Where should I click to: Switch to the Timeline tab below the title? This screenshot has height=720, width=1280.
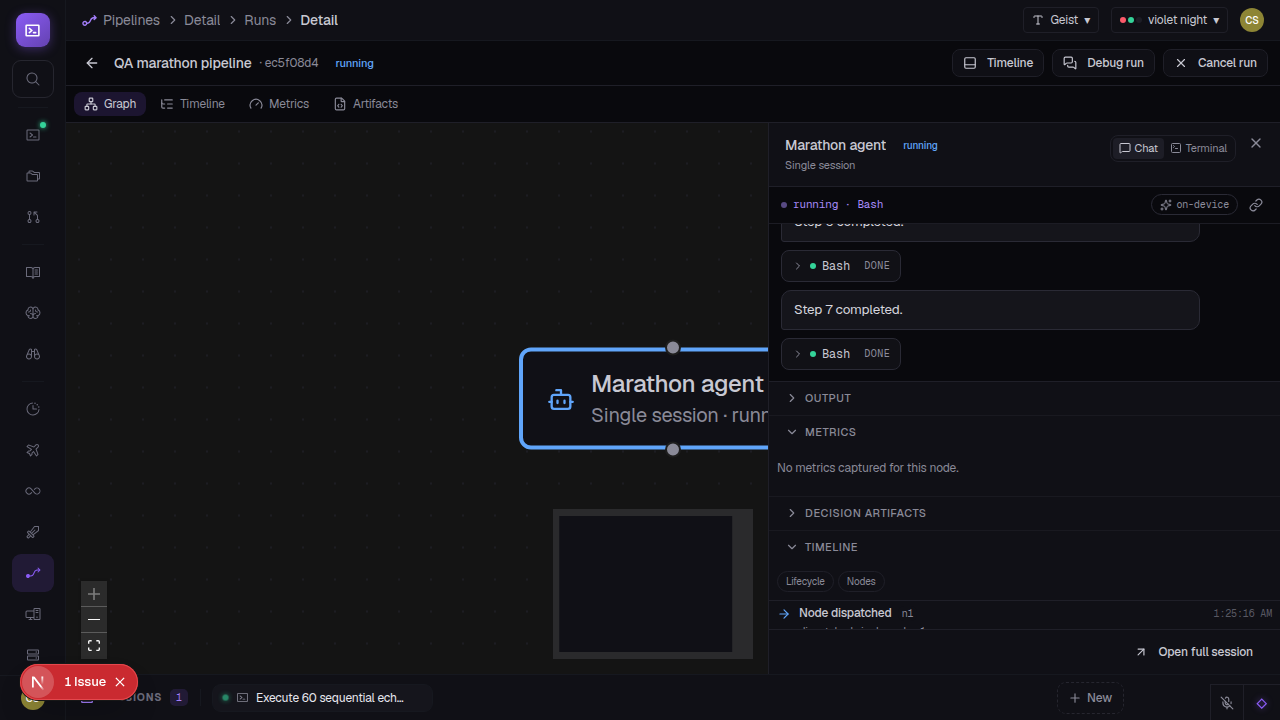coord(193,104)
